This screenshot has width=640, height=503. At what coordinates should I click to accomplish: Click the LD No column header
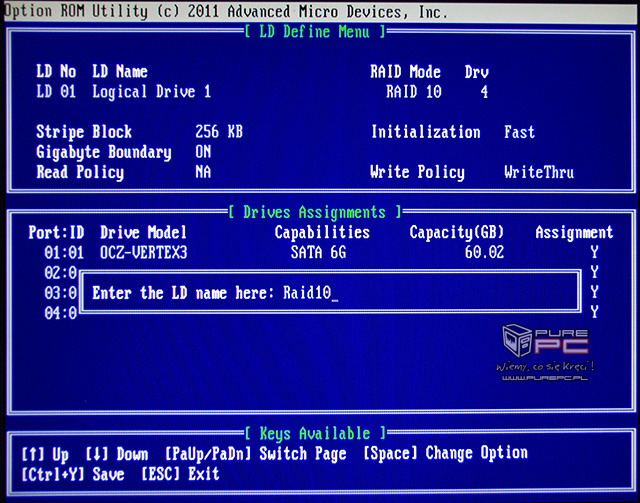click(x=56, y=72)
